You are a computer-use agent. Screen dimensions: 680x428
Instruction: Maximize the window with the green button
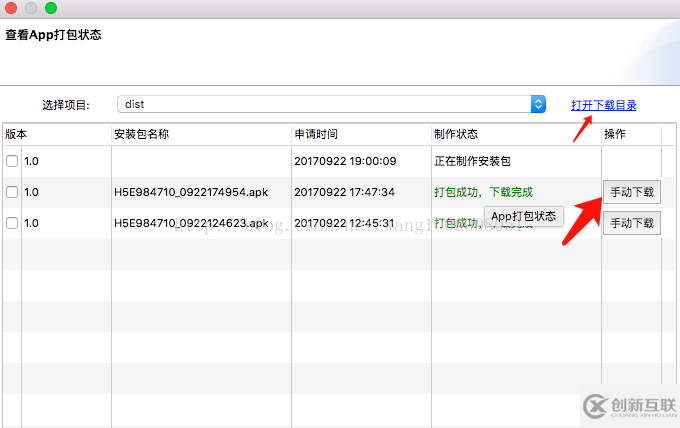51,8
